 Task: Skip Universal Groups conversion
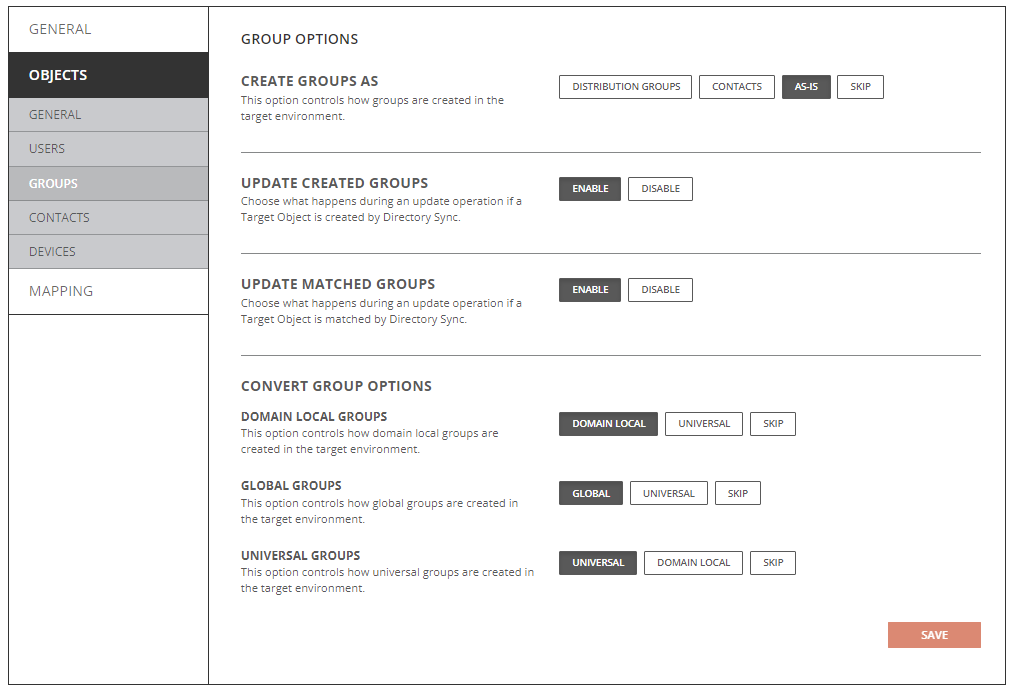[x=773, y=563]
